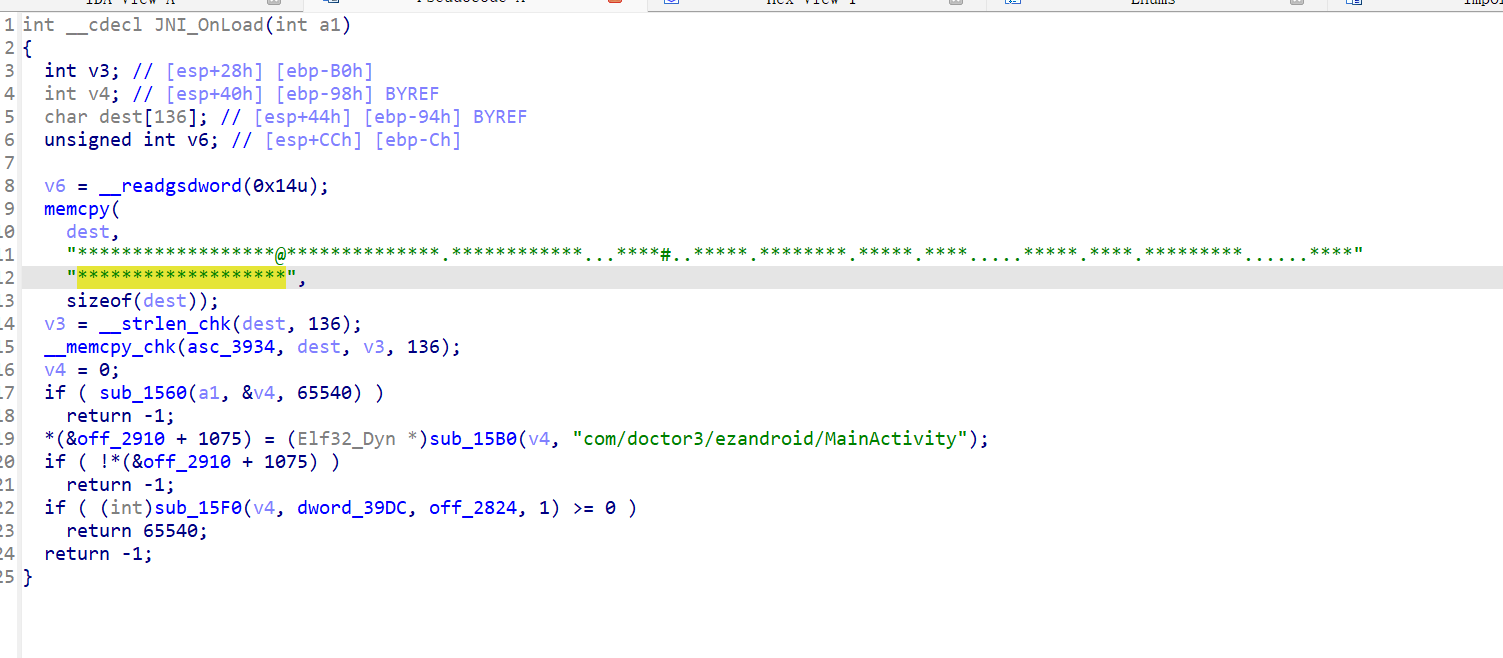Close the Enums tab
Image resolution: width=1503 pixels, height=658 pixels.
1297,3
